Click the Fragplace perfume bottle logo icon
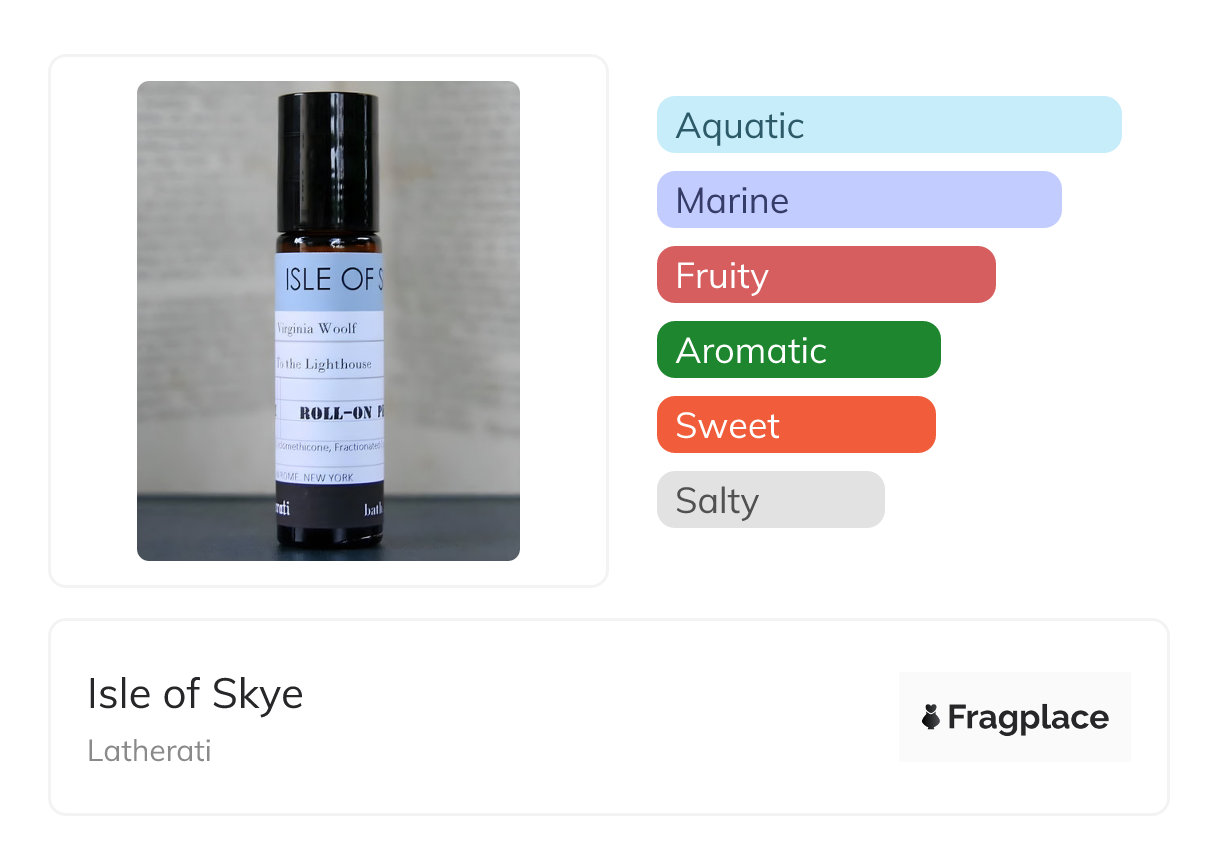The height and width of the screenshot is (864, 1218). coord(931,717)
